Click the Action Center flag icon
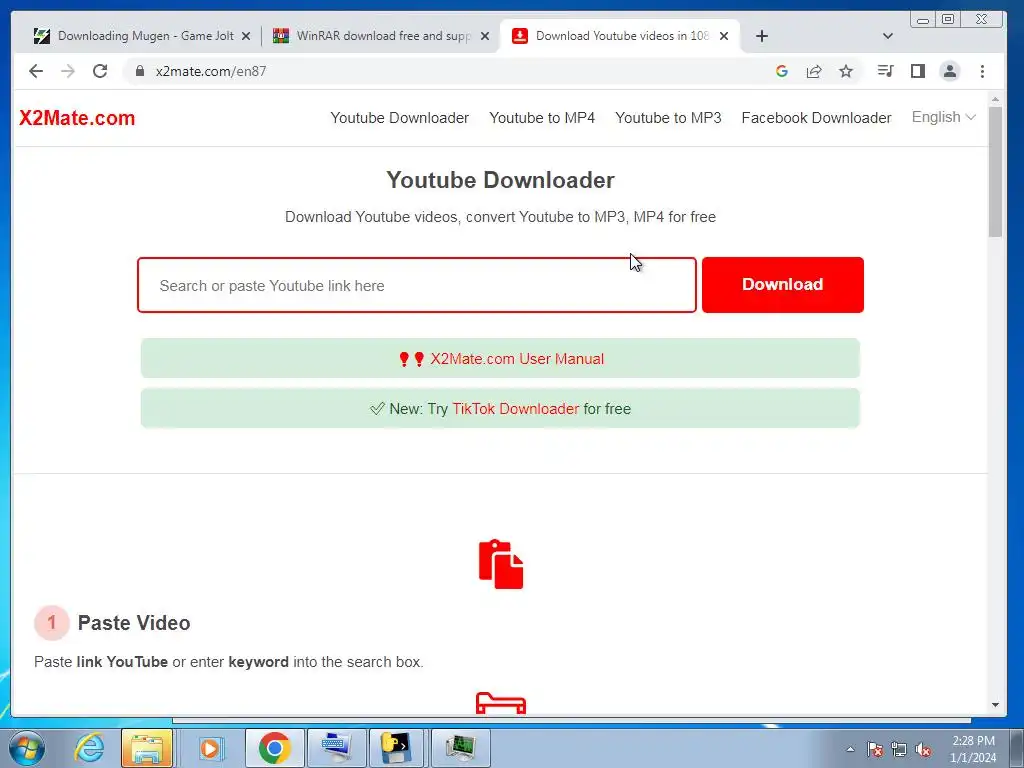1024x768 pixels. tap(875, 749)
